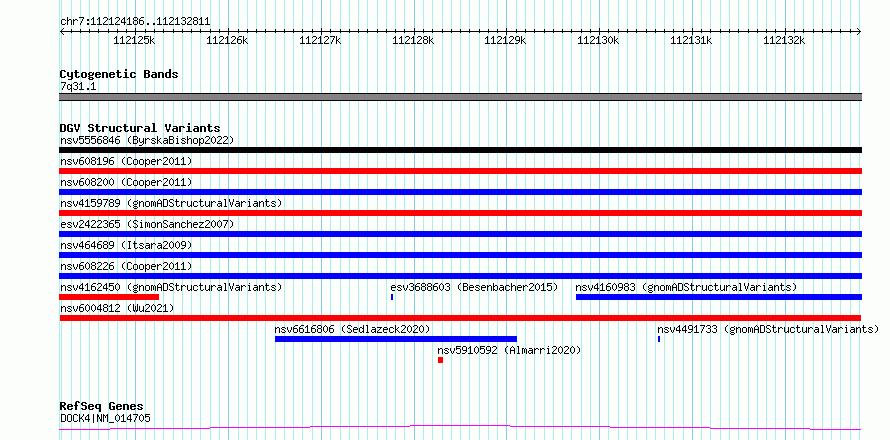This screenshot has height=440, width=890.
Task: Open the nsv608200 (Cooper2011) label
Action: (126, 182)
